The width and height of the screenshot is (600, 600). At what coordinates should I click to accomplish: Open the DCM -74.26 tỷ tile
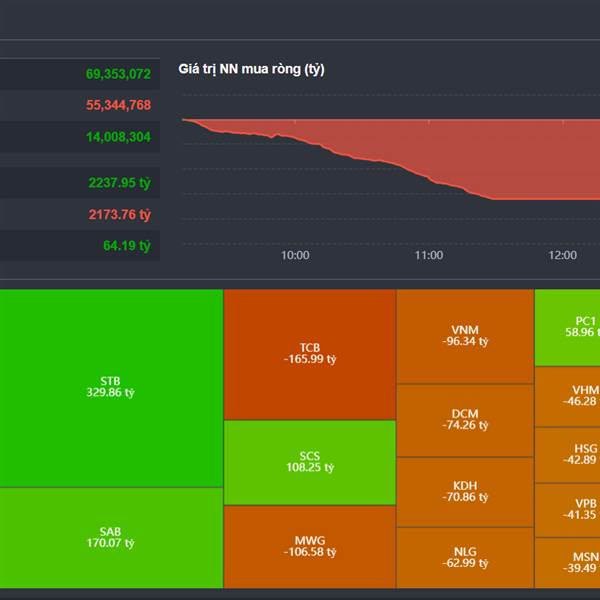(465, 420)
